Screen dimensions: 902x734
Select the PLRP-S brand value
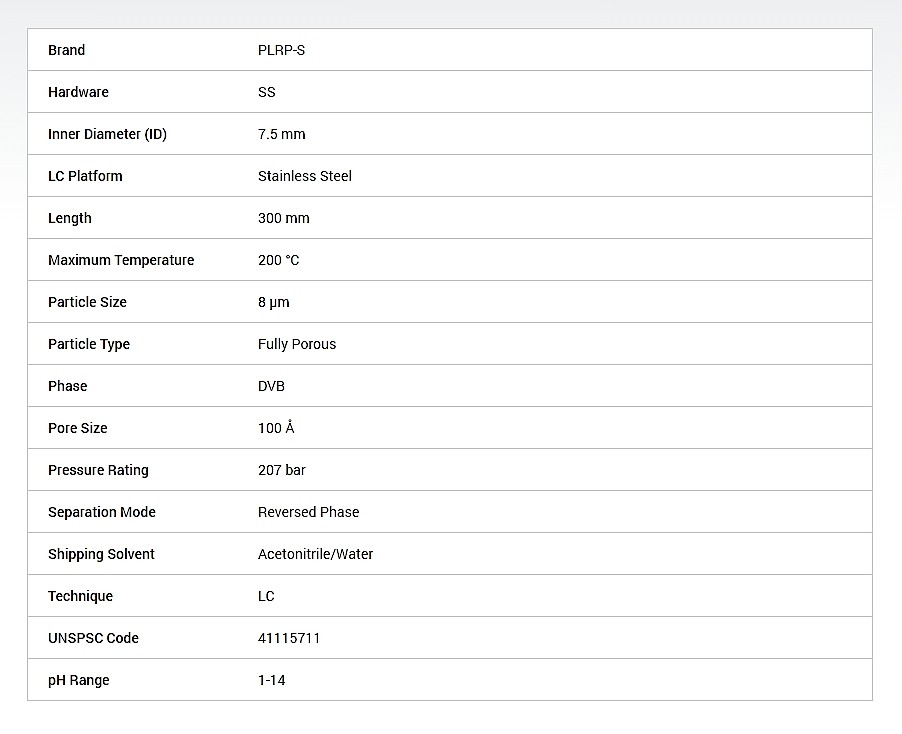pos(281,50)
